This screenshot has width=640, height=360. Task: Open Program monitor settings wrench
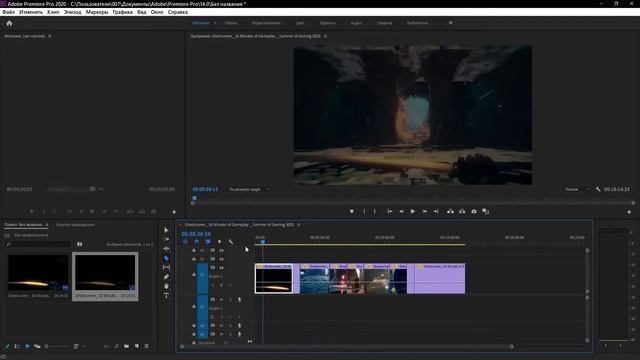[598, 189]
